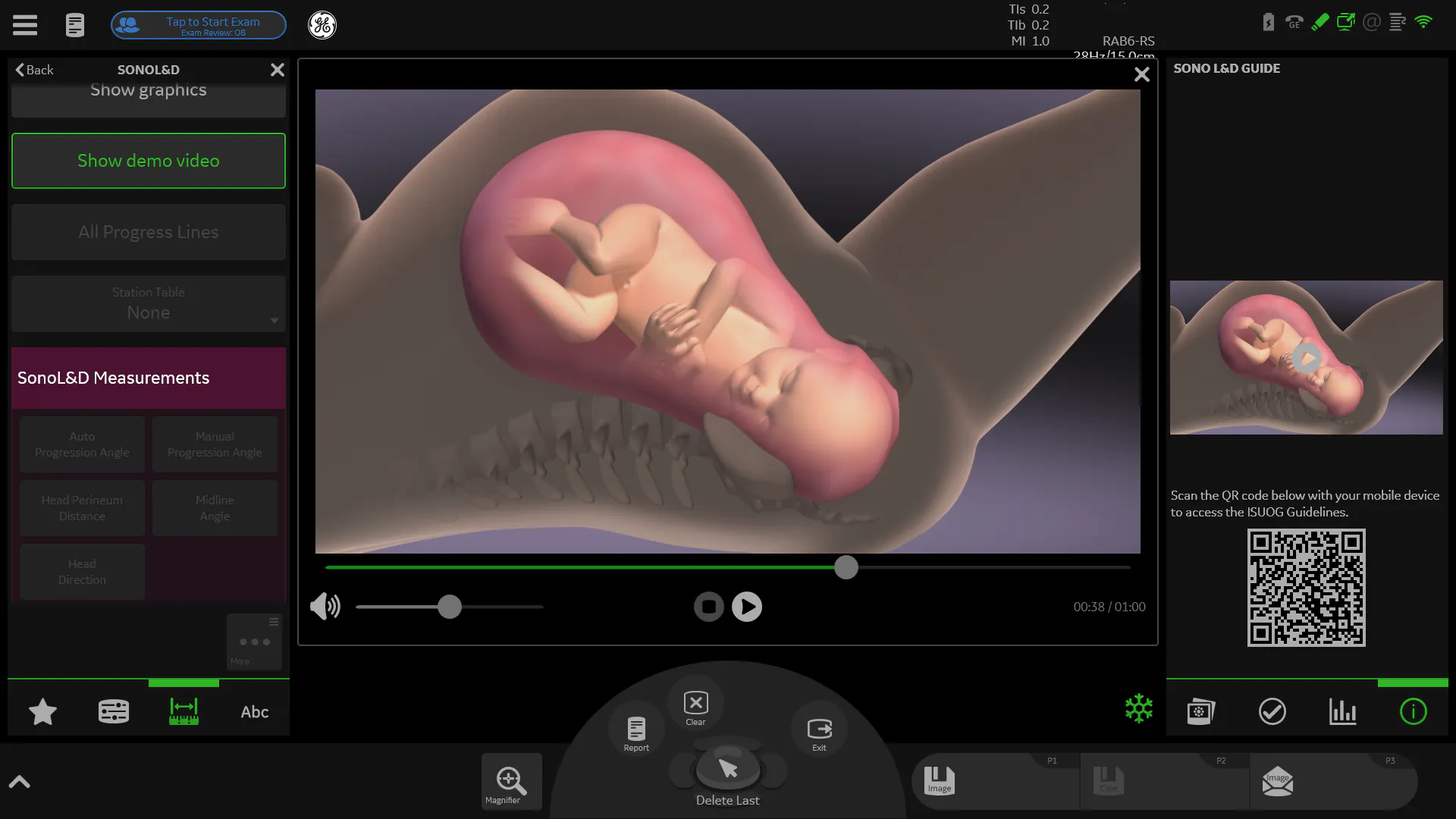This screenshot has height=819, width=1456.
Task: Toggle Show demo video button
Action: (x=149, y=161)
